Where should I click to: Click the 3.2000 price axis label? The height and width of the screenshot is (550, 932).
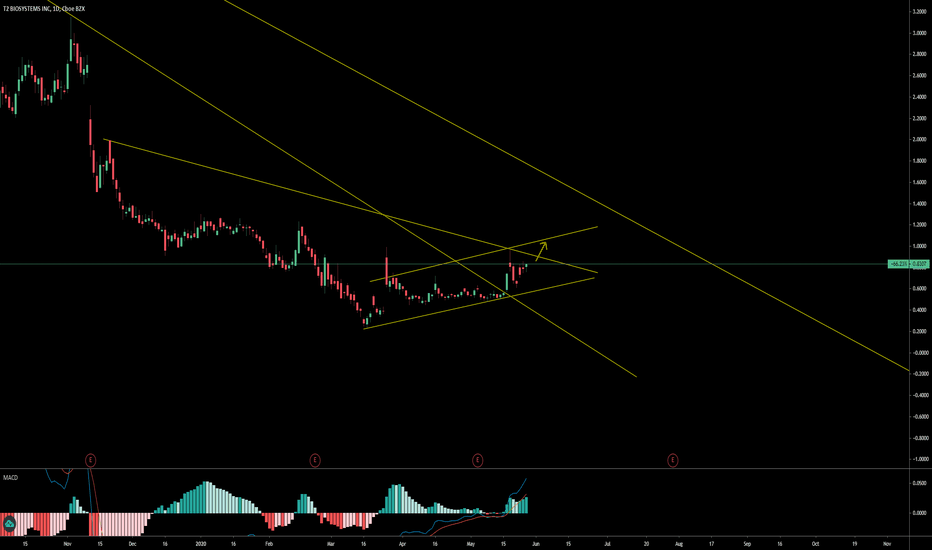pyautogui.click(x=919, y=11)
